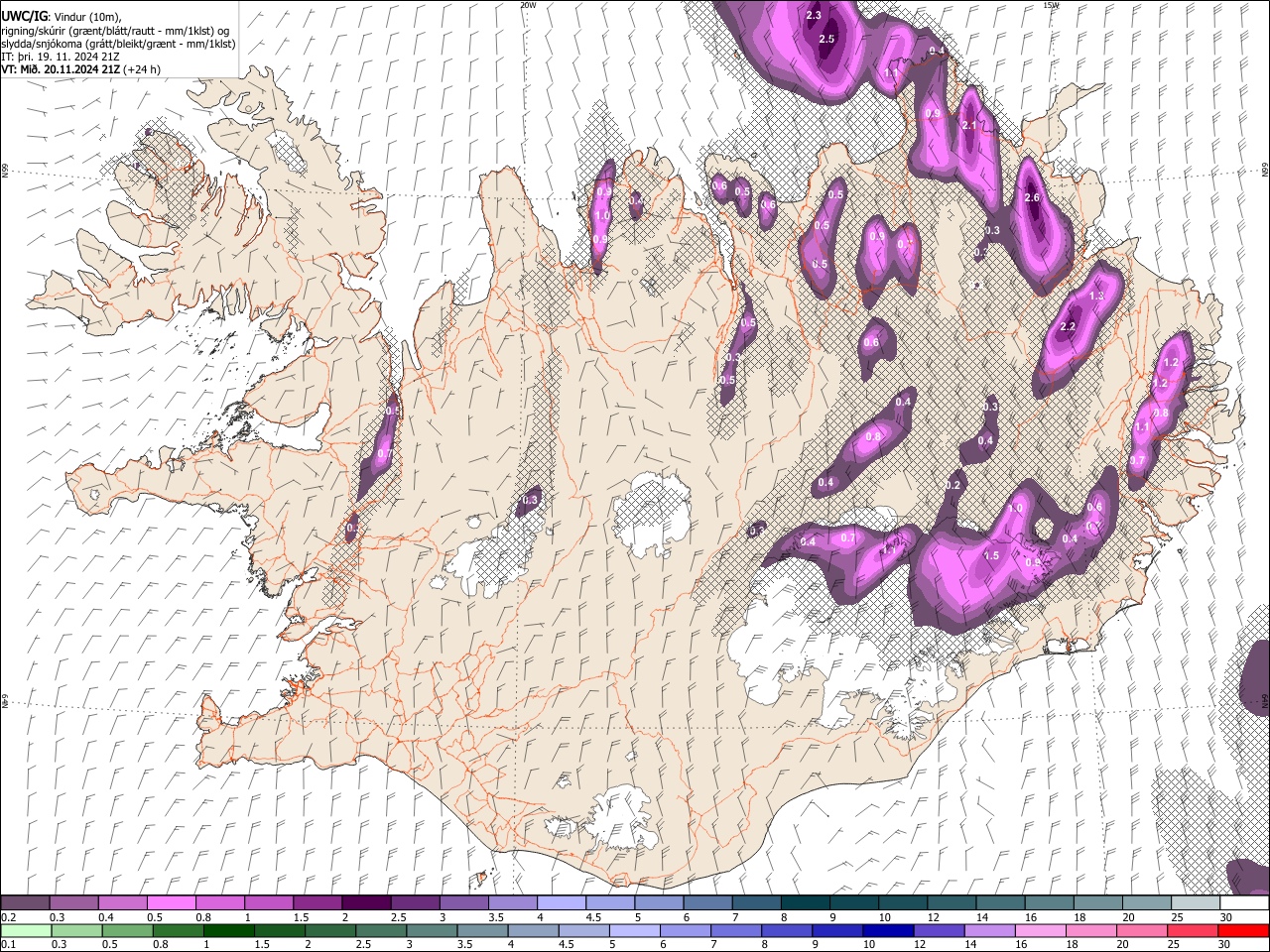Click the 'rigning/skúrir' description line
This screenshot has width=1270, height=952.
(x=116, y=31)
